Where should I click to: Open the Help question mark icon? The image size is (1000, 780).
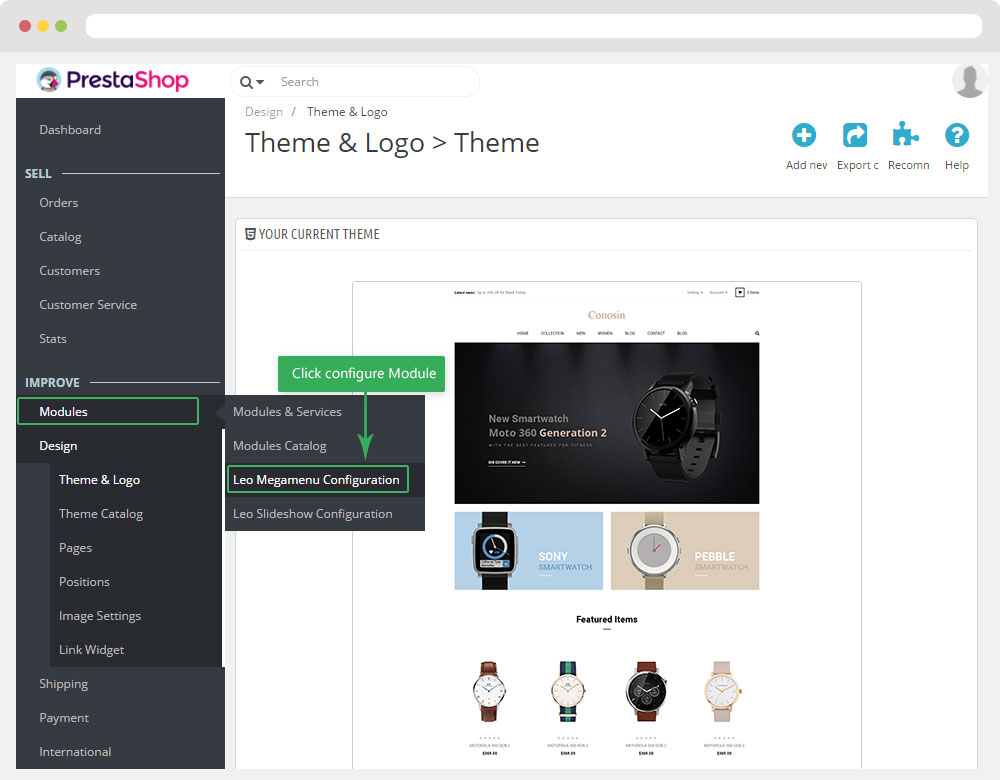click(x=957, y=135)
